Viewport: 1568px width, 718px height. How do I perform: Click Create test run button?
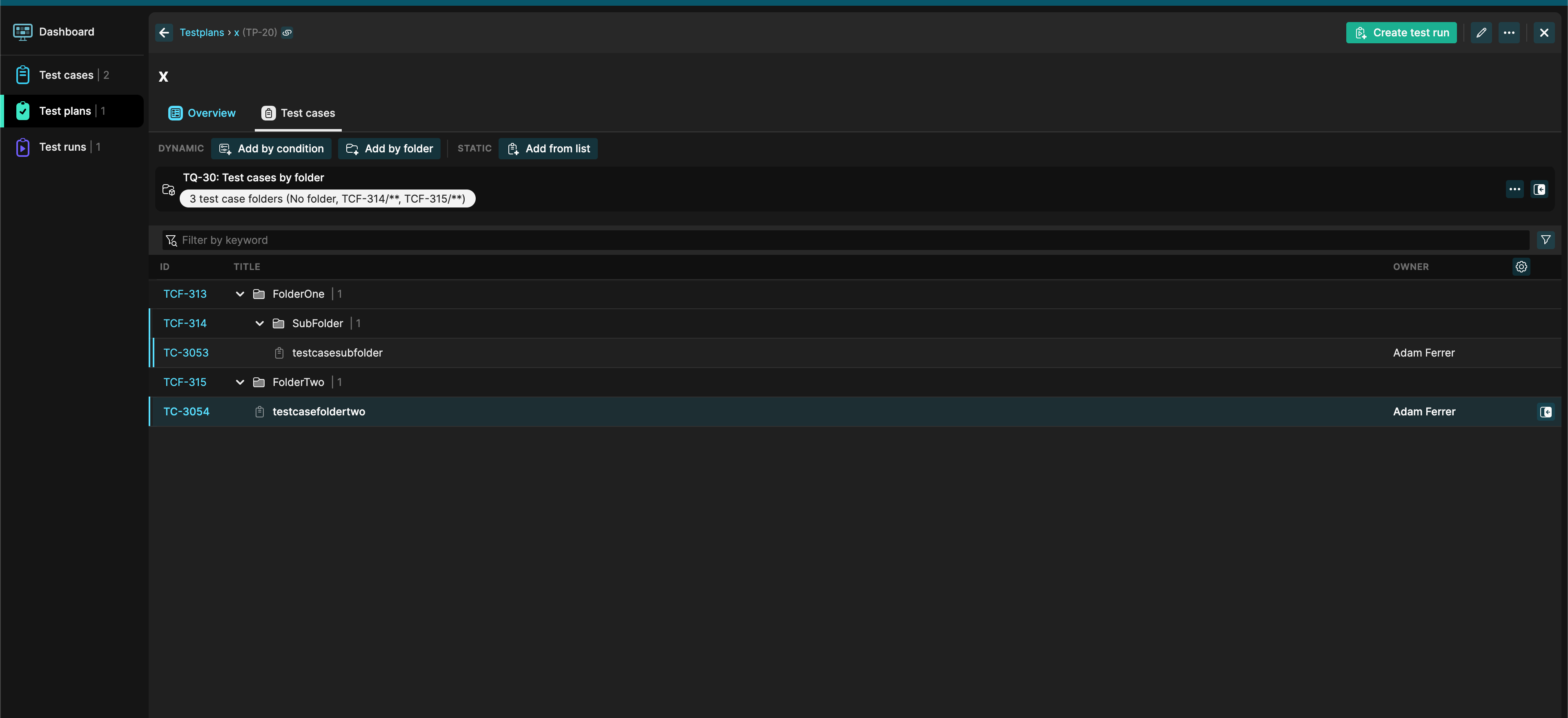pyautogui.click(x=1401, y=32)
